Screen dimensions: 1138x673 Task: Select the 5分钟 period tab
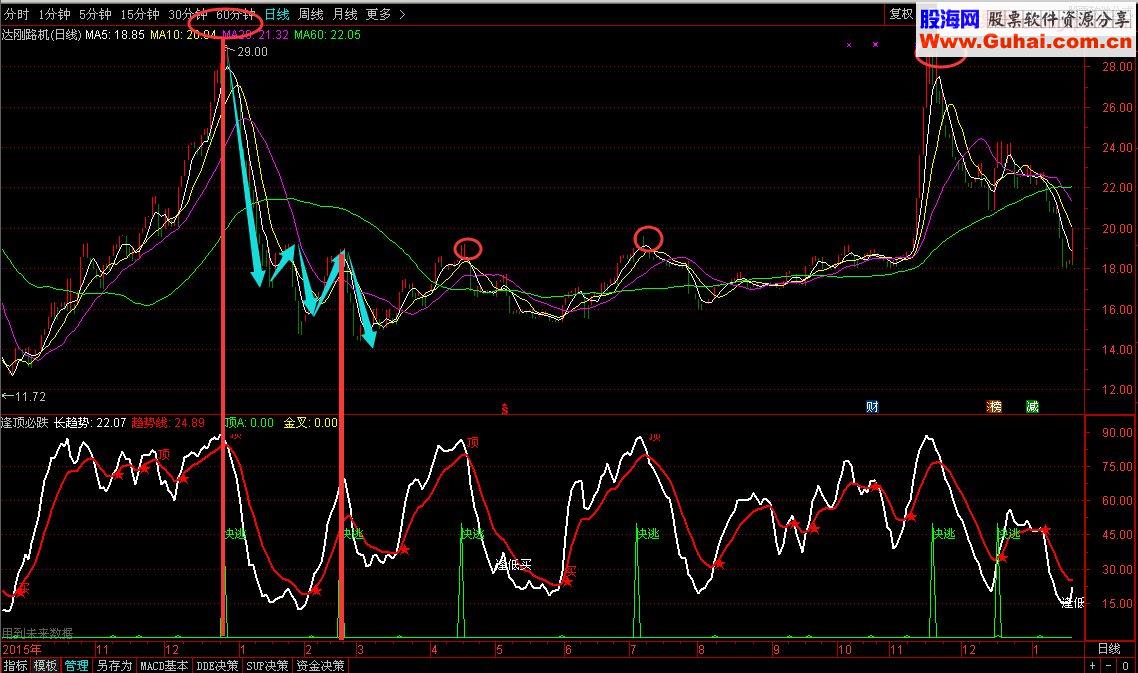(95, 15)
